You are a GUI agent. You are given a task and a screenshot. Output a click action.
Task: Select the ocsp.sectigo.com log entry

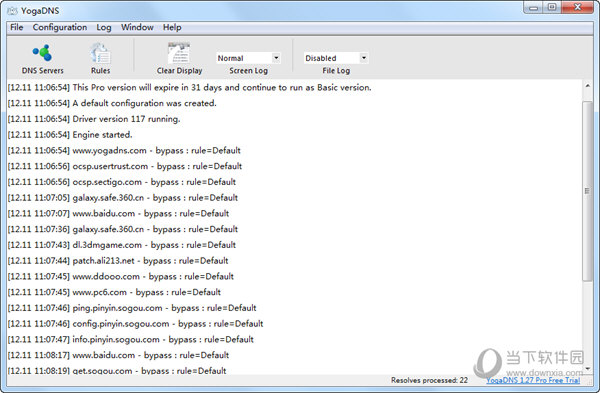[x=122, y=182]
